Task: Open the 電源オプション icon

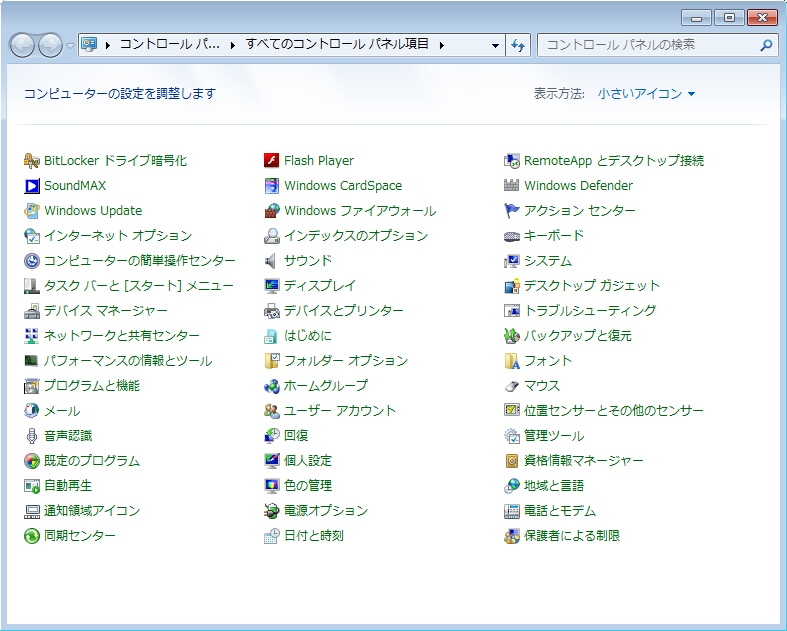Action: pos(271,511)
